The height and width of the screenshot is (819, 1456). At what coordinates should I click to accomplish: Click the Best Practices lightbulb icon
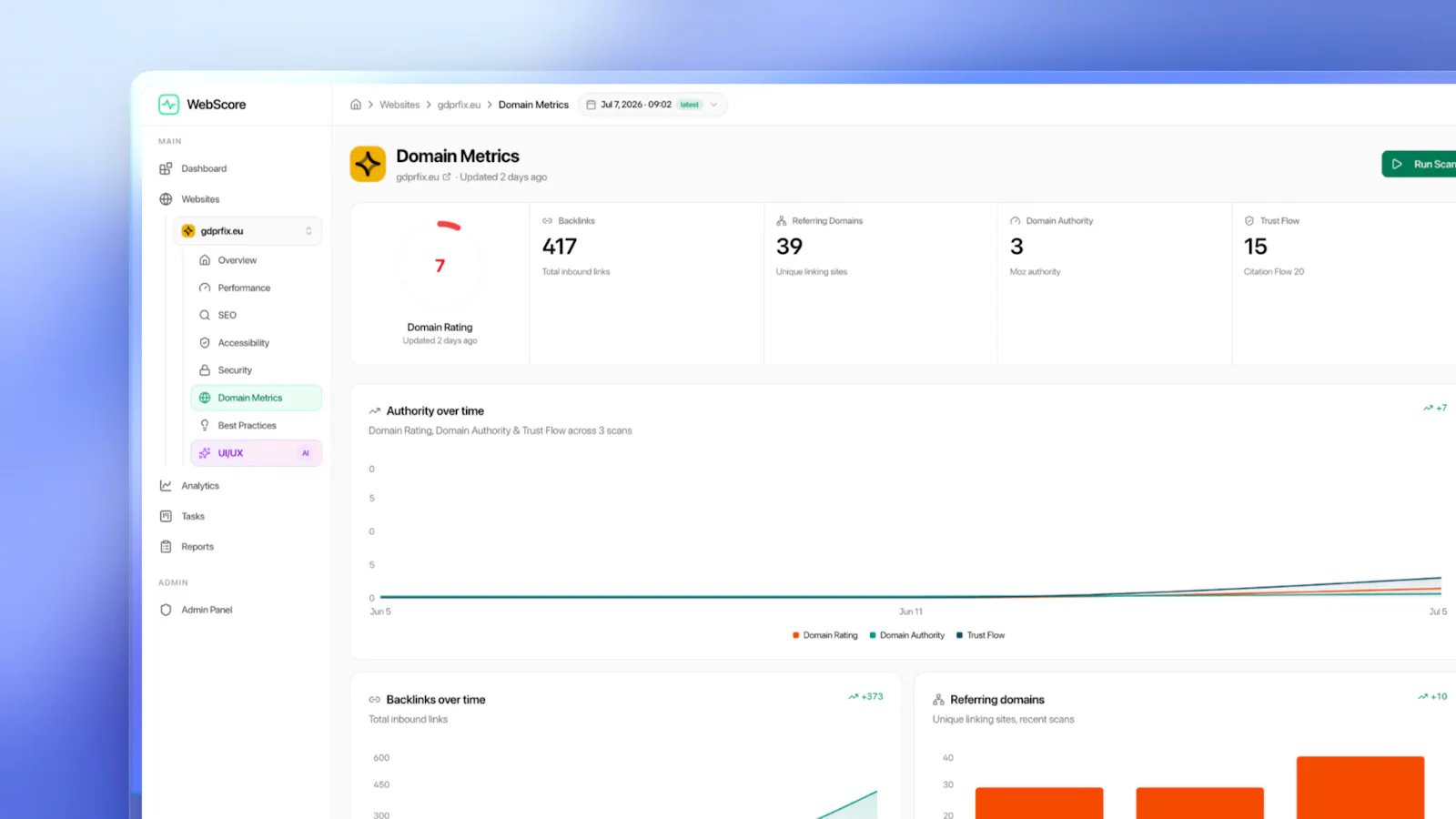point(205,426)
